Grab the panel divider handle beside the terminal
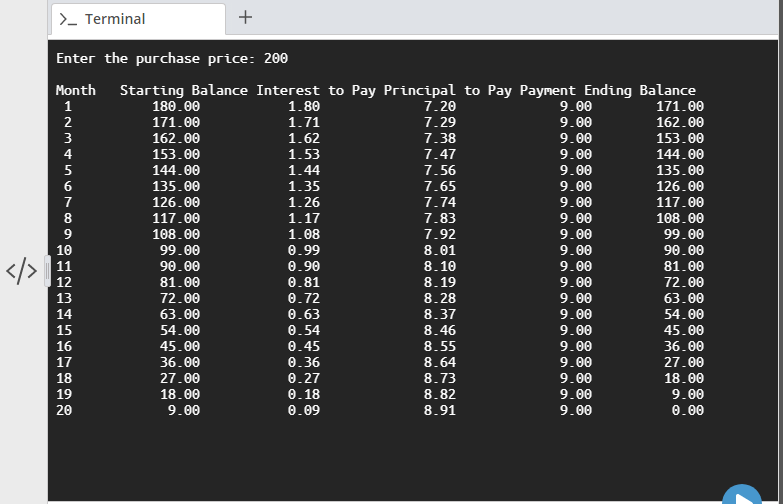783x504 pixels. pyautogui.click(x=47, y=271)
